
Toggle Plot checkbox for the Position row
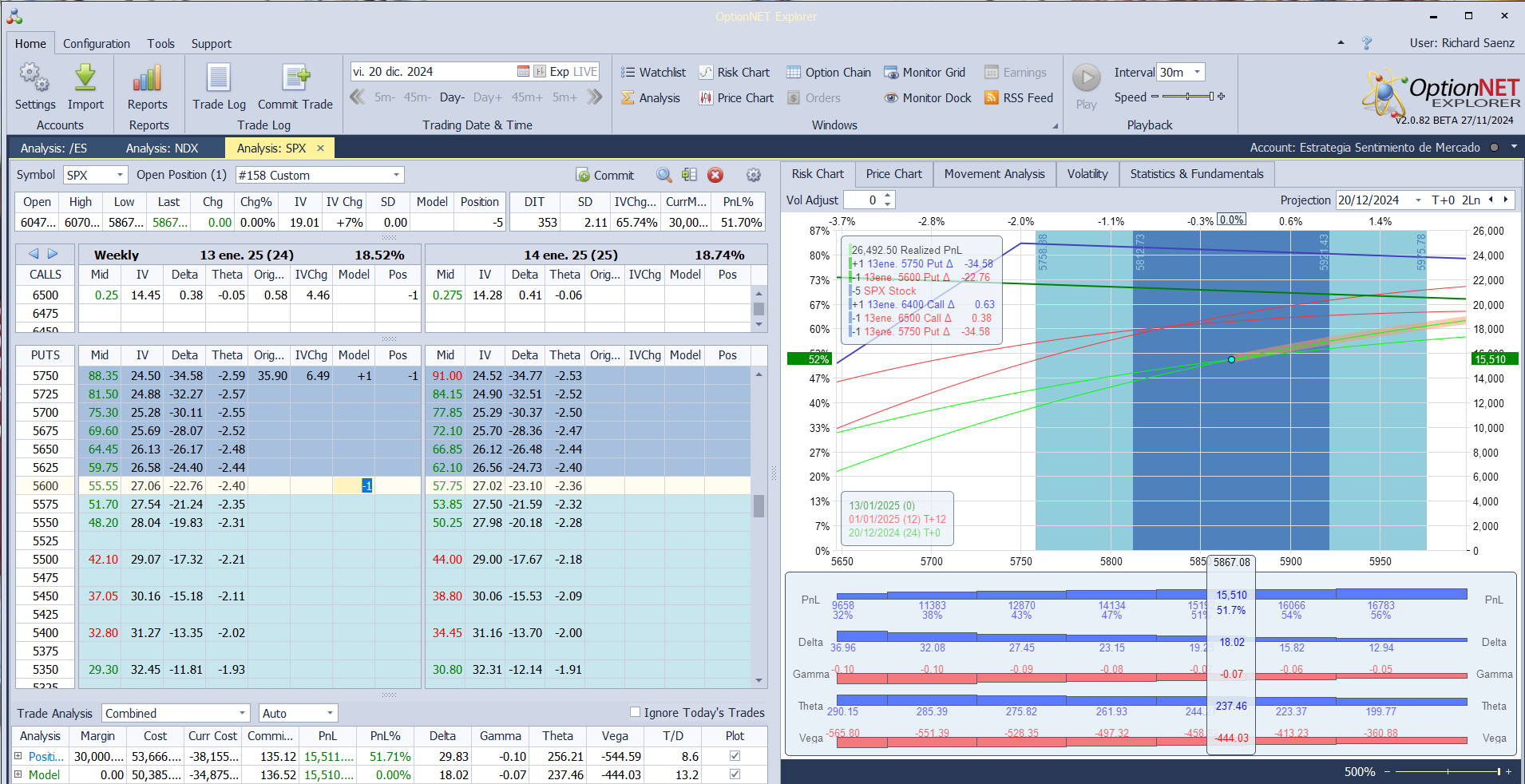pyautogui.click(x=735, y=756)
